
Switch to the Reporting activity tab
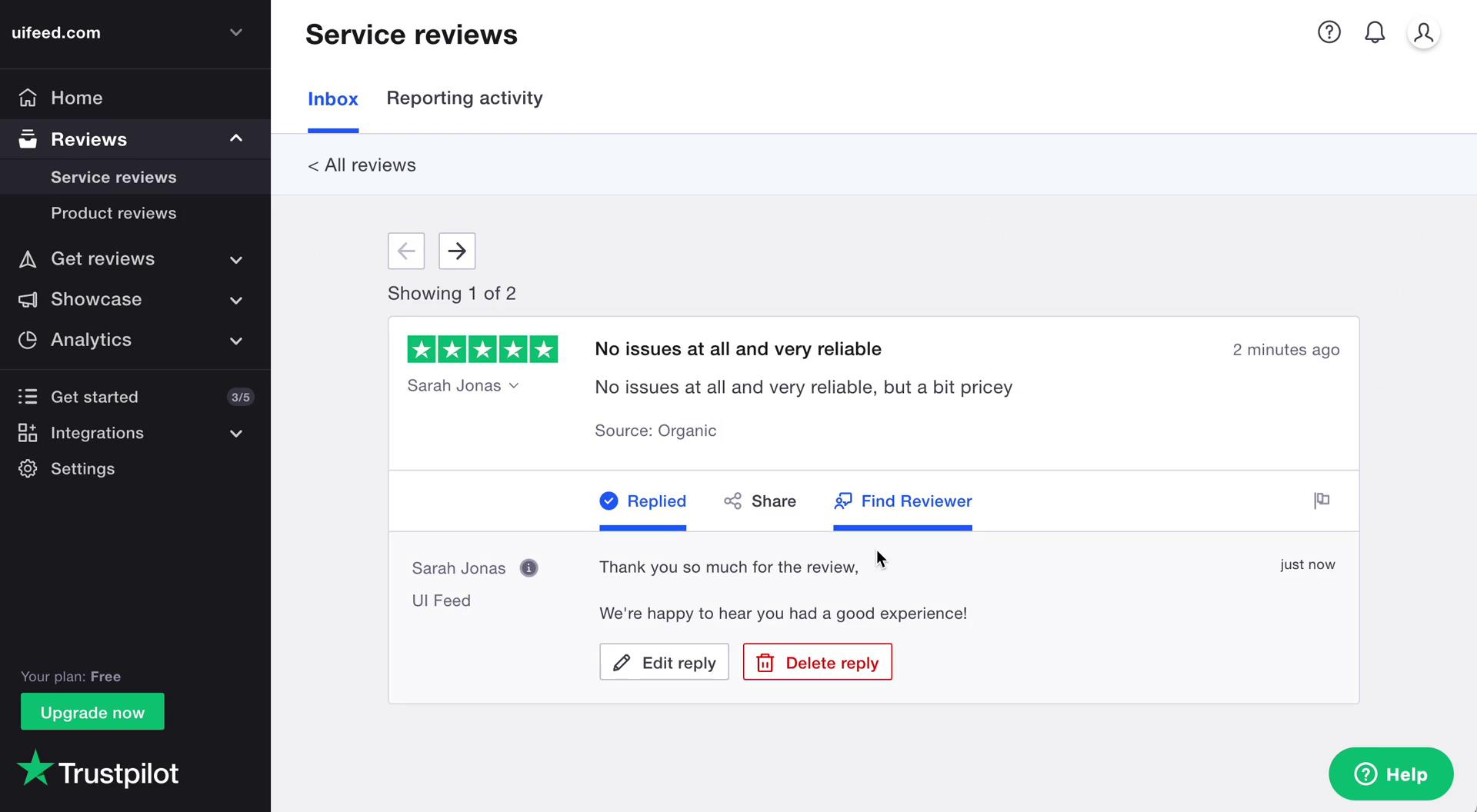[465, 98]
